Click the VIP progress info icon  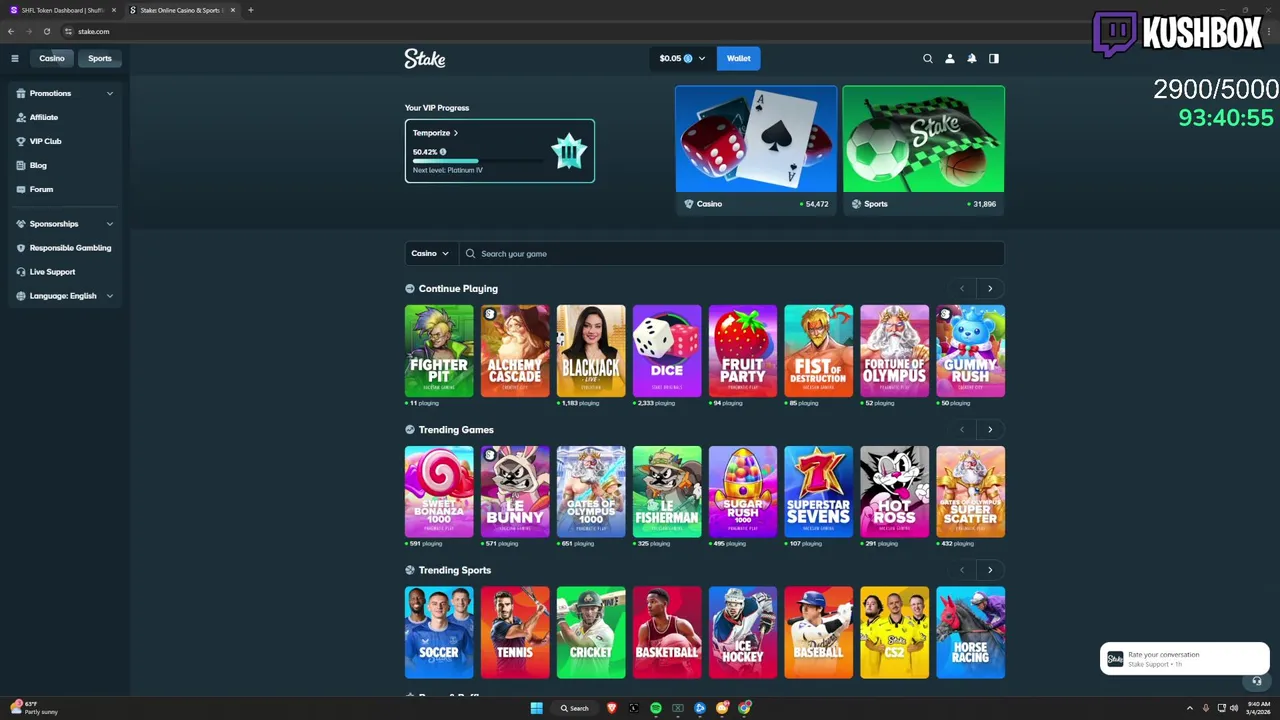tap(443, 152)
